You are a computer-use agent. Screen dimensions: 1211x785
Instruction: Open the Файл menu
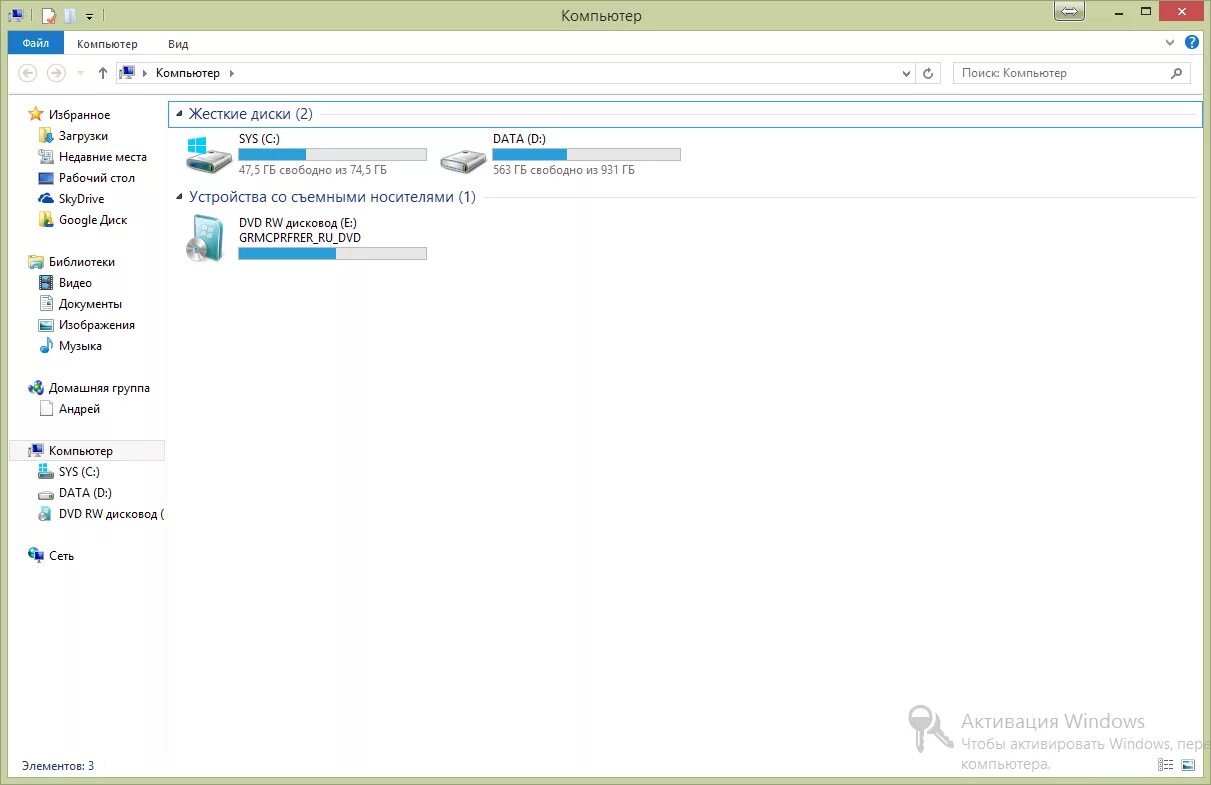34,43
